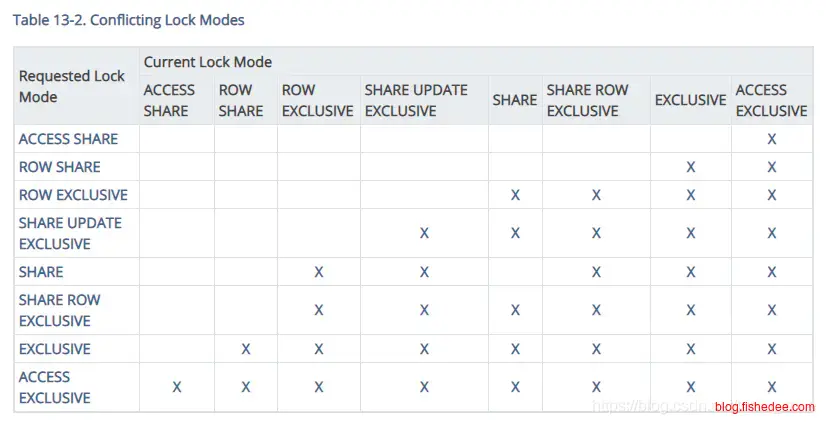Click the ROW SHARE column header
Image resolution: width=826 pixels, height=424 pixels.
241,100
